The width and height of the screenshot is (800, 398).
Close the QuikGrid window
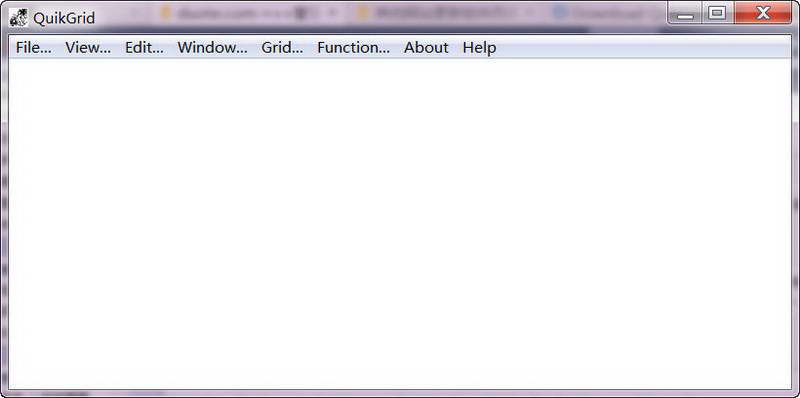(764, 13)
